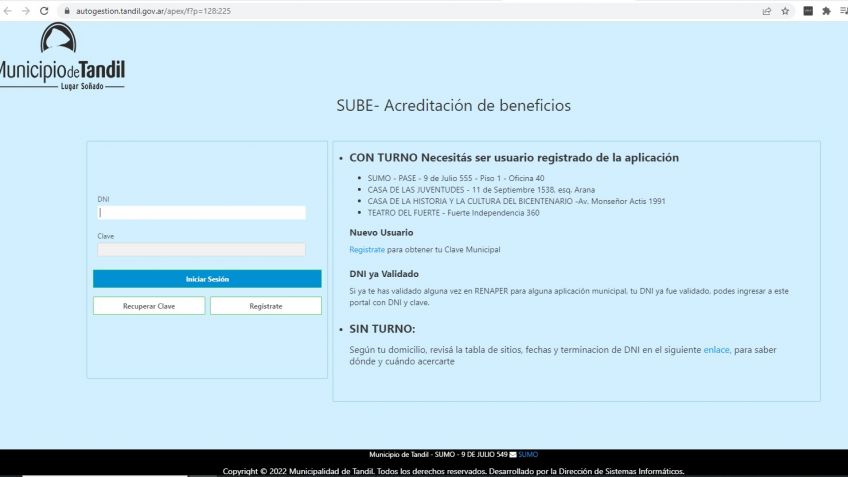Screen dimensions: 848x477
Task: Open the Recuperar Clave button
Action: (x=149, y=306)
